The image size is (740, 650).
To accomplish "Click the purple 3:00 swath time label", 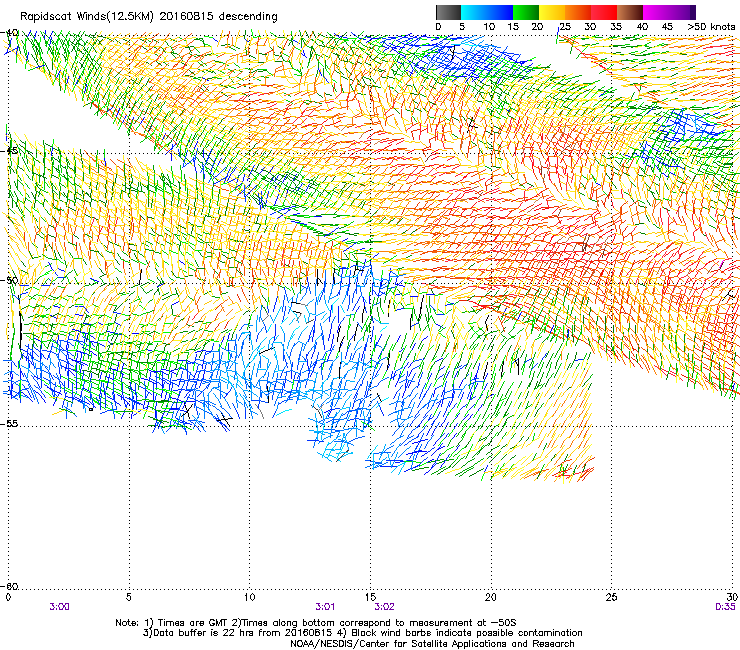I will tap(59, 607).
